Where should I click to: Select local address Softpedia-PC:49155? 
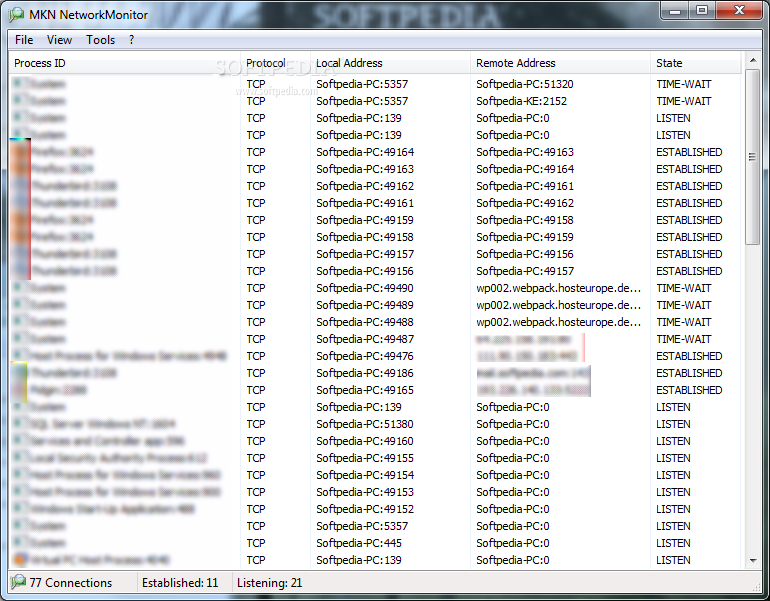[365, 458]
